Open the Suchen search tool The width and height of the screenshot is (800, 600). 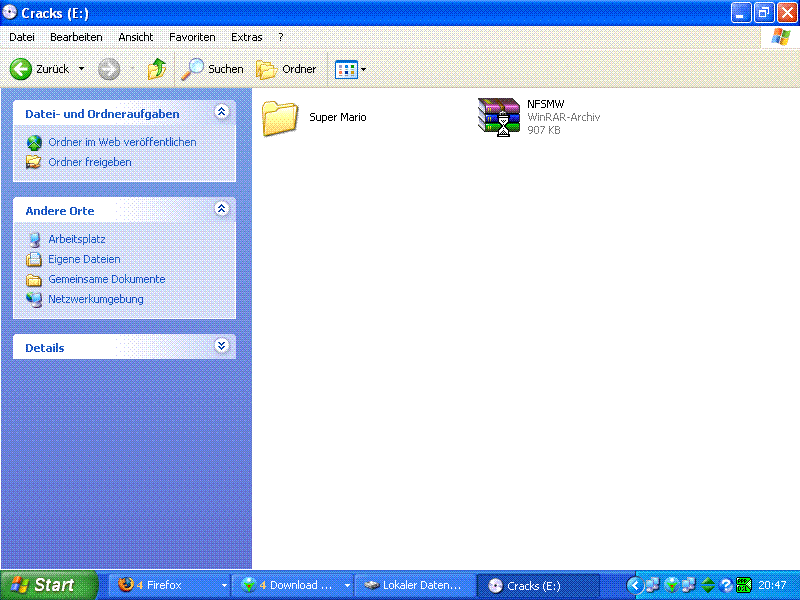(212, 69)
